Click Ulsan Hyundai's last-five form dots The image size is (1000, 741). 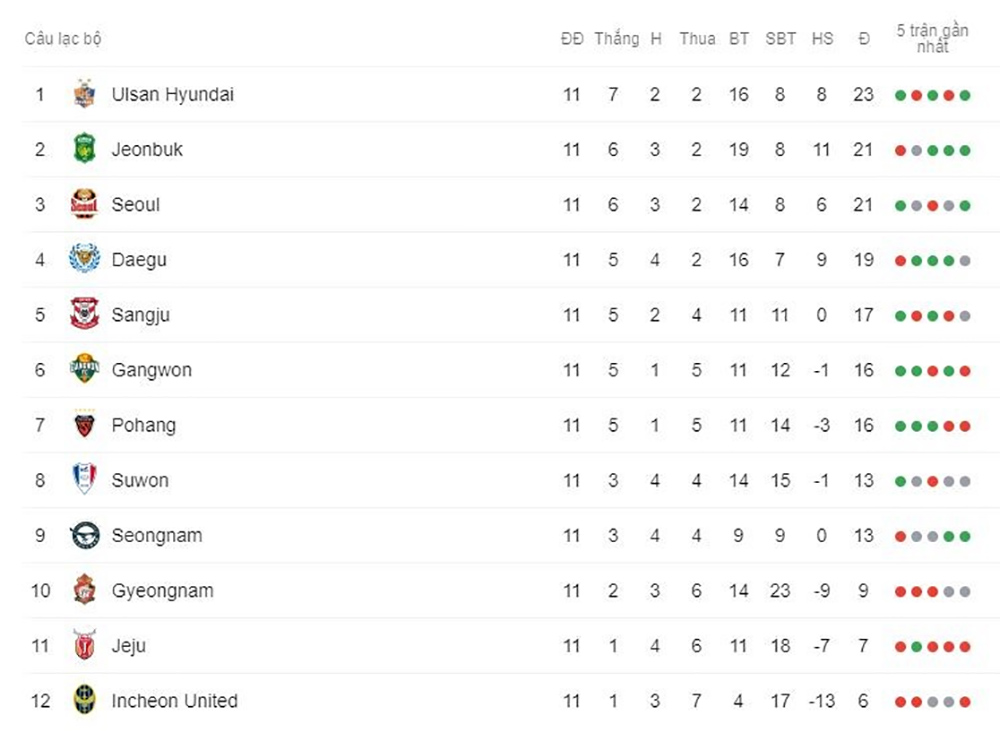pos(932,95)
